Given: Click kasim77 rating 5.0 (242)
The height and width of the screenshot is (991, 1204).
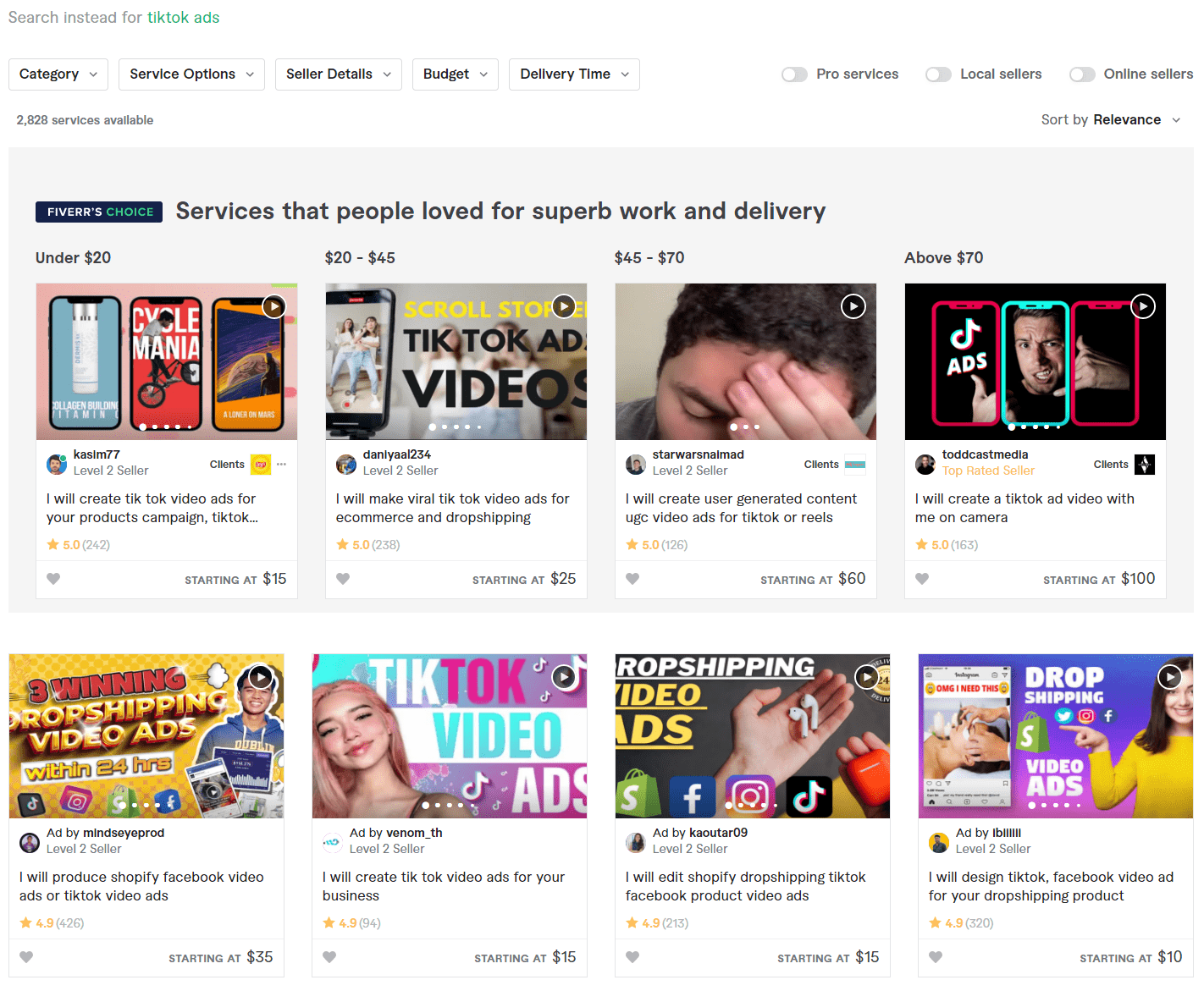Looking at the screenshot, I should (x=78, y=545).
